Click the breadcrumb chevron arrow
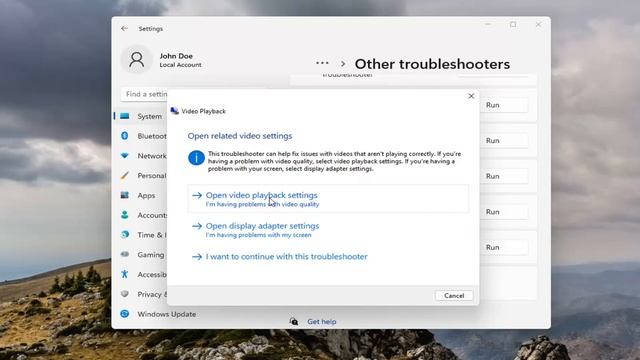This screenshot has height=360, width=640. 343,64
